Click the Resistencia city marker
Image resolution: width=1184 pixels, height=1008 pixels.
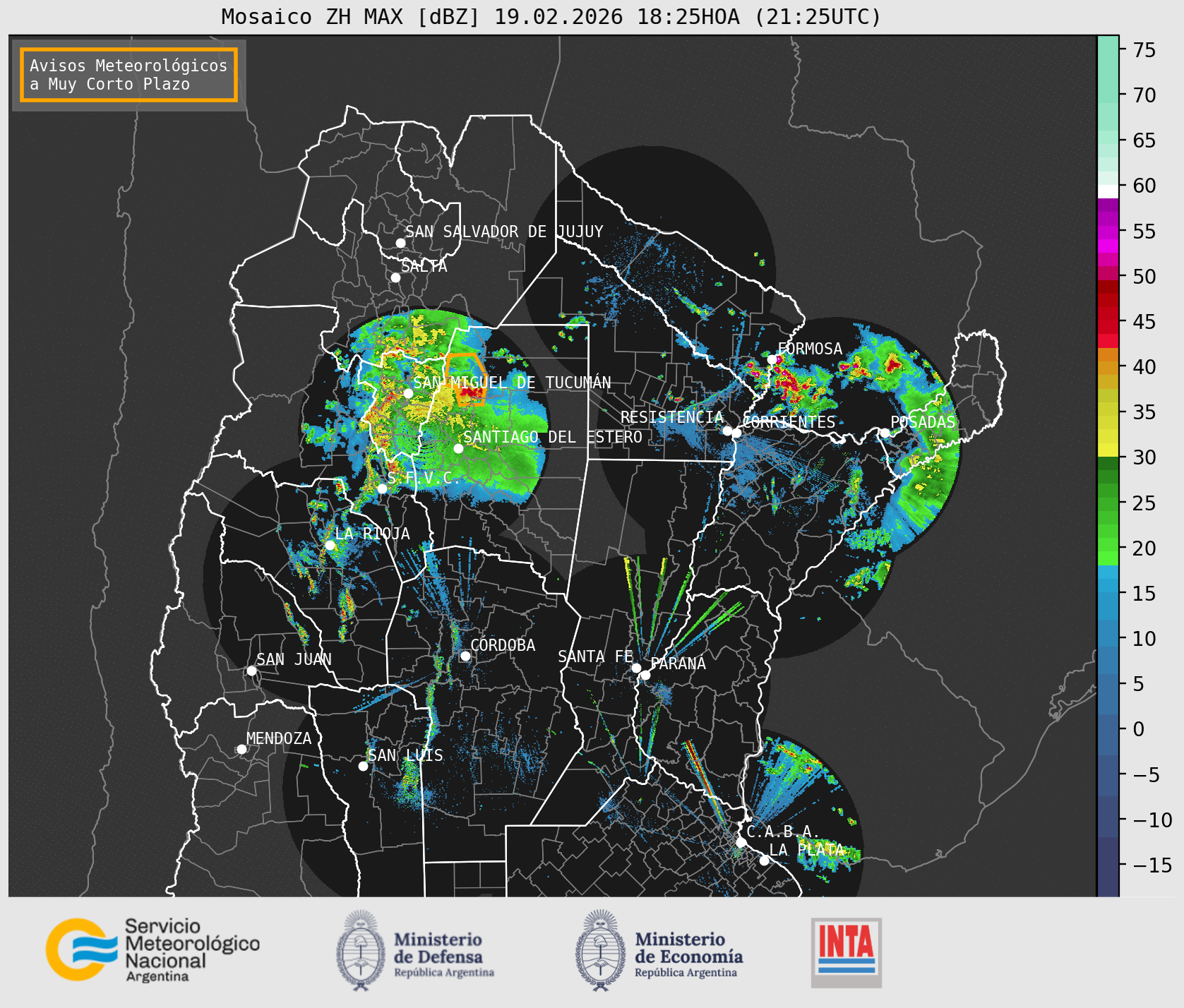point(727,431)
